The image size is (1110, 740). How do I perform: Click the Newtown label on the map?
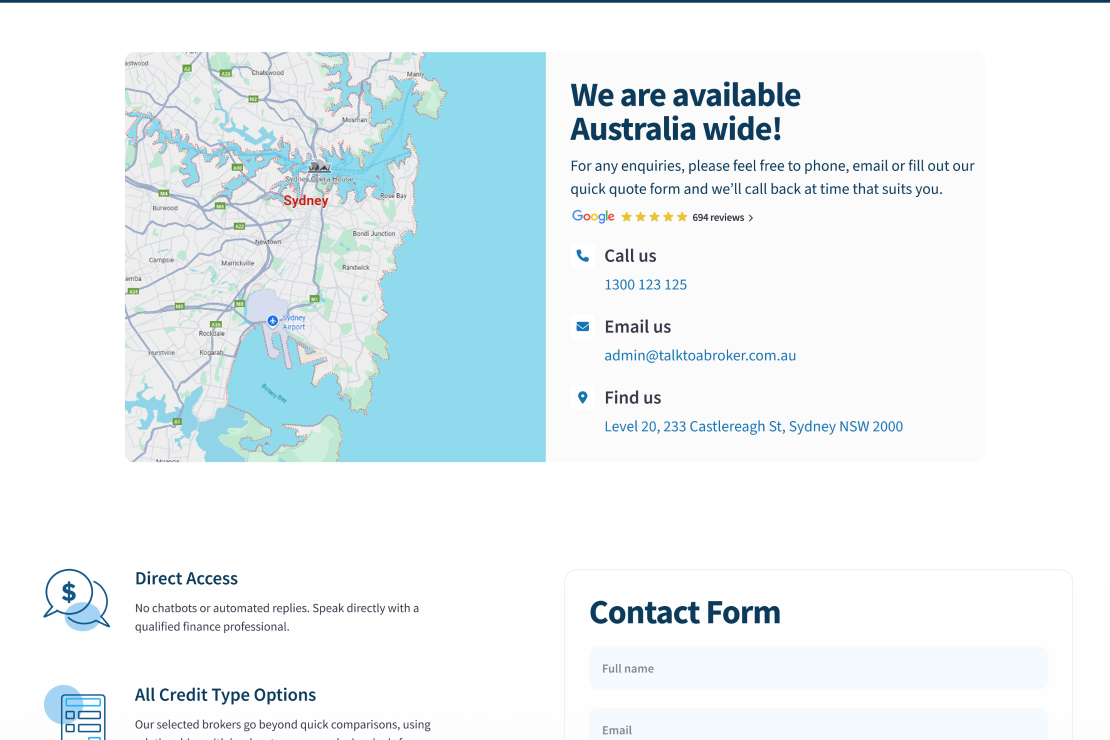pyautogui.click(x=268, y=242)
